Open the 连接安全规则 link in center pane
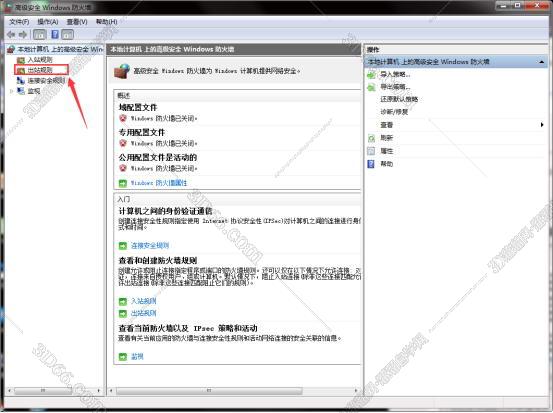This screenshot has width=553, height=413. click(x=150, y=245)
